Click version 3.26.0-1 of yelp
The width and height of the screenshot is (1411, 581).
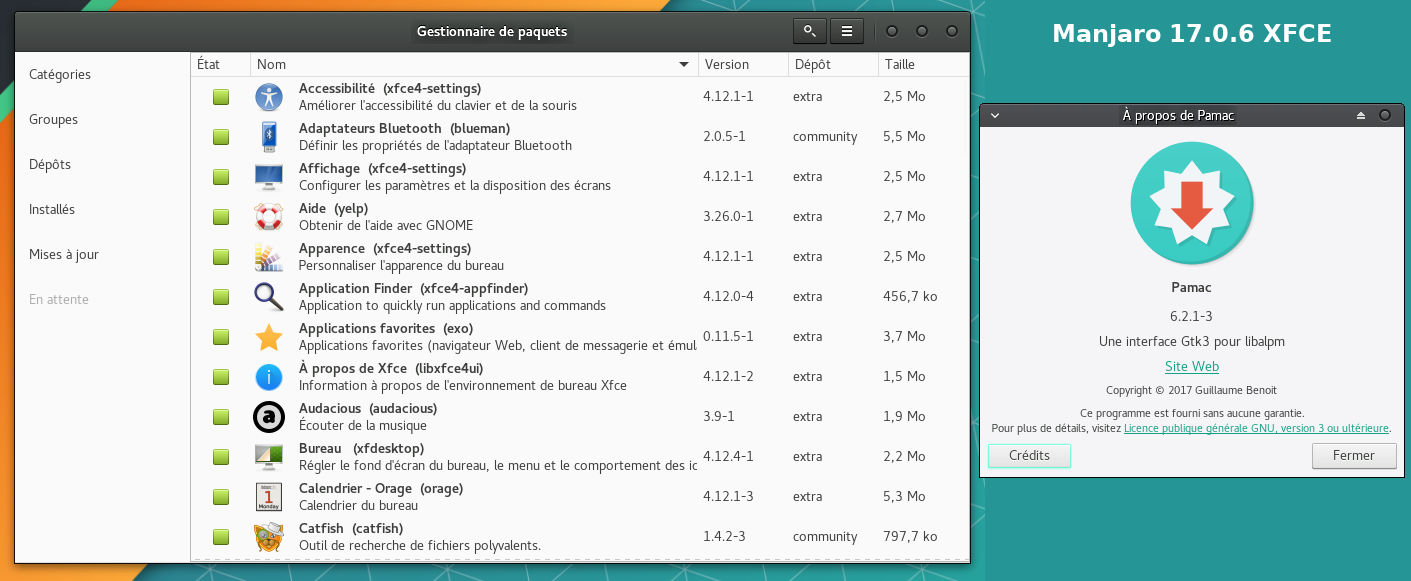coord(728,216)
